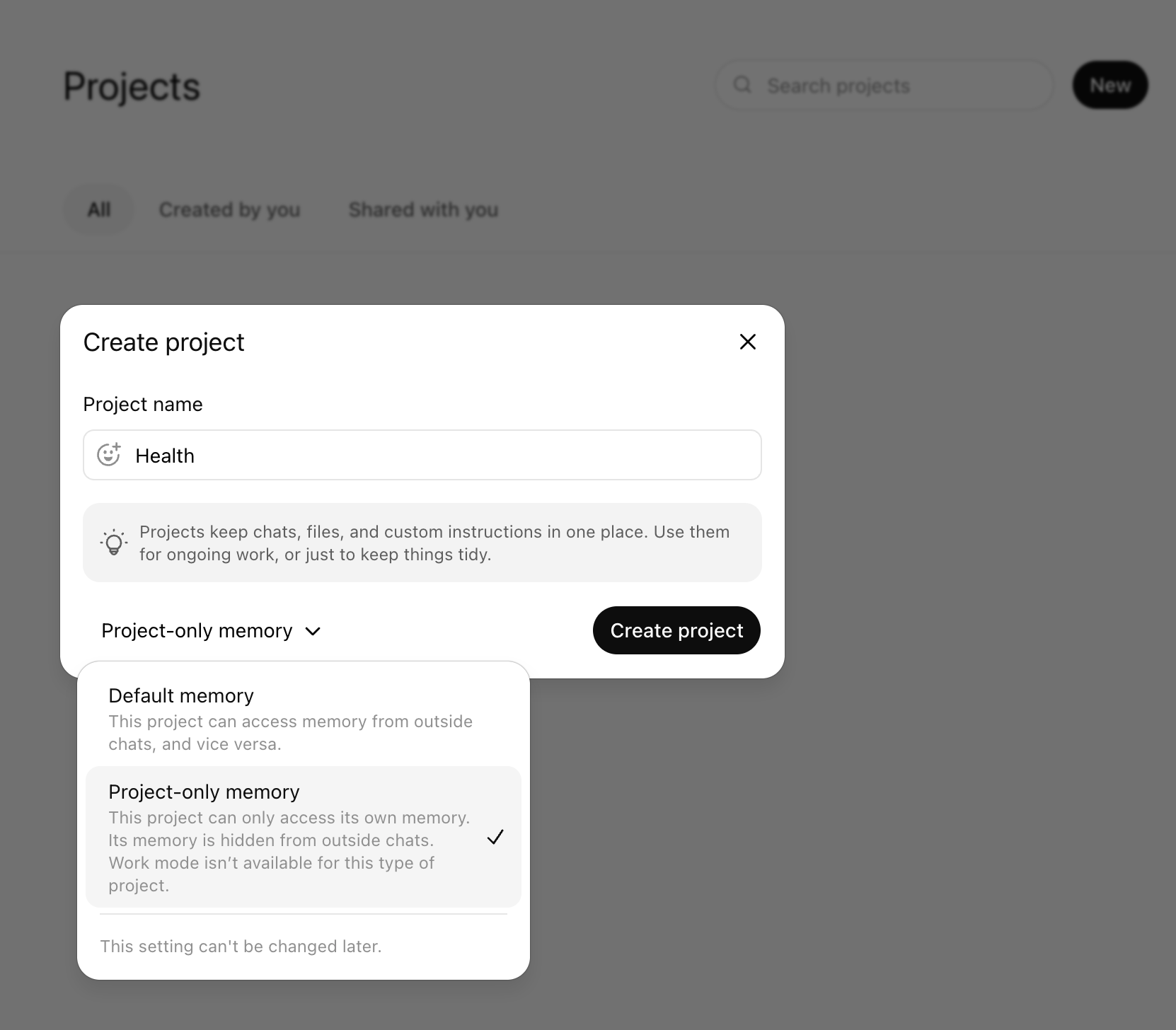
Task: Click the Default memory description text
Action: point(290,733)
